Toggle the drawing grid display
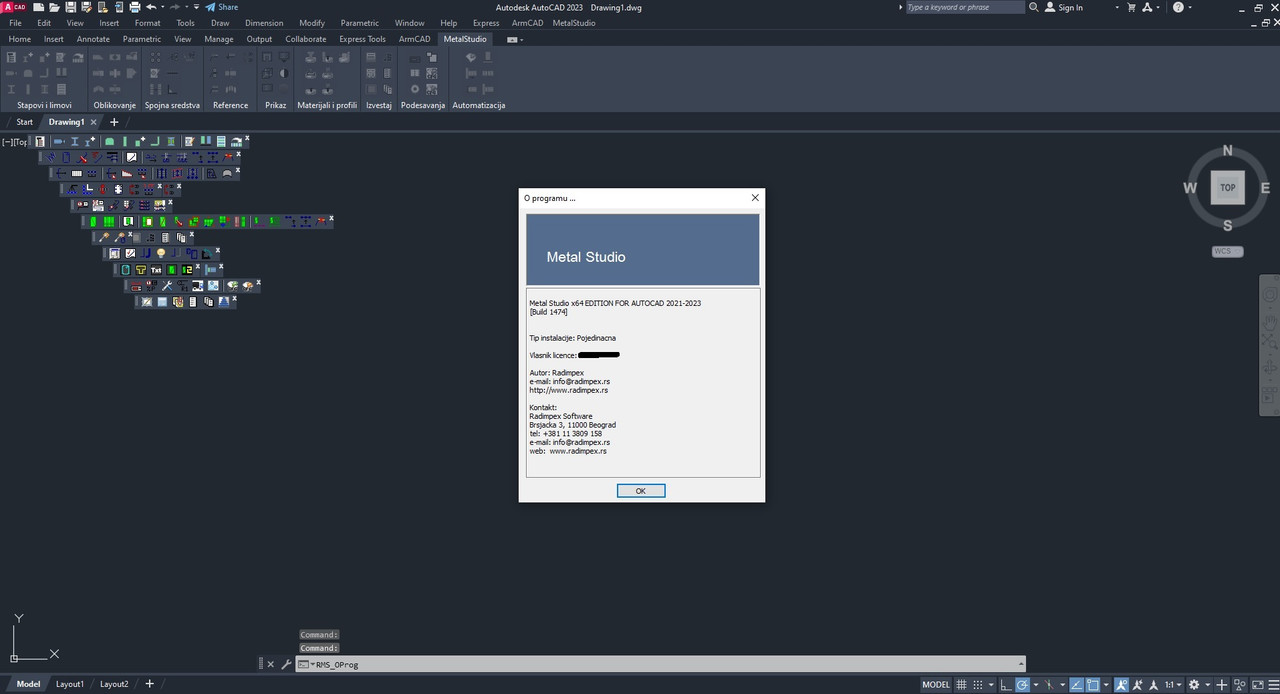Screen dimensions: 1280x694 [961, 684]
